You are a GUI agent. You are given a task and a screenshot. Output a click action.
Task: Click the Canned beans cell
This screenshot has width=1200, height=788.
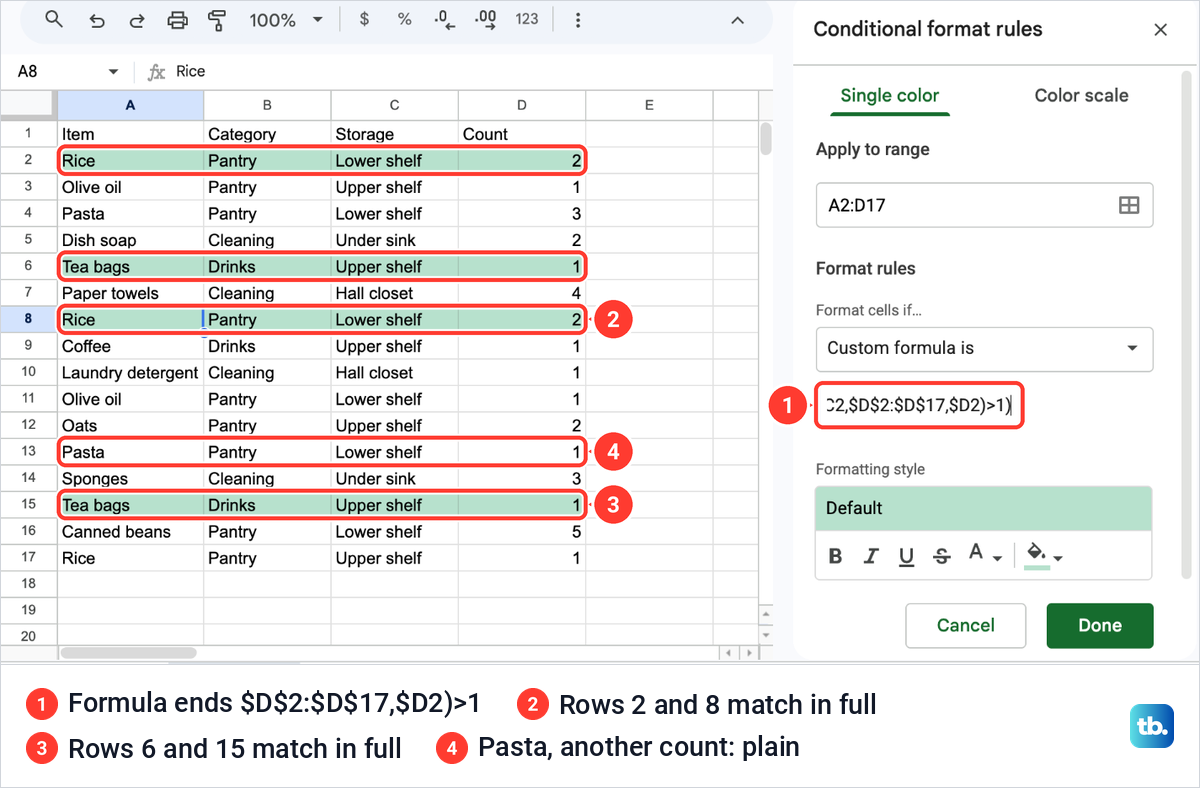coord(130,532)
